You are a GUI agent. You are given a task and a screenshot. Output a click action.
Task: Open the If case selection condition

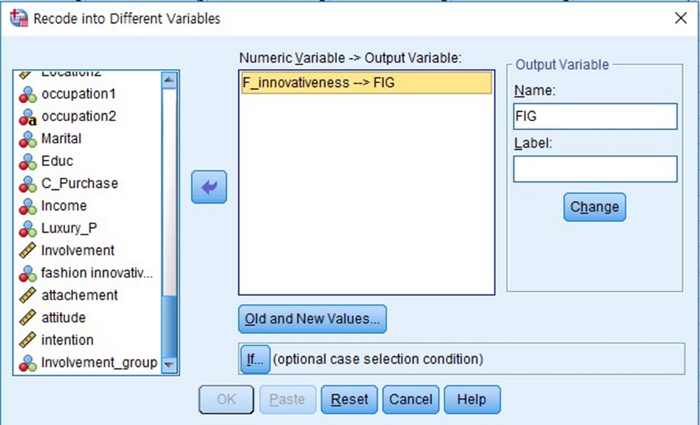coord(254,358)
